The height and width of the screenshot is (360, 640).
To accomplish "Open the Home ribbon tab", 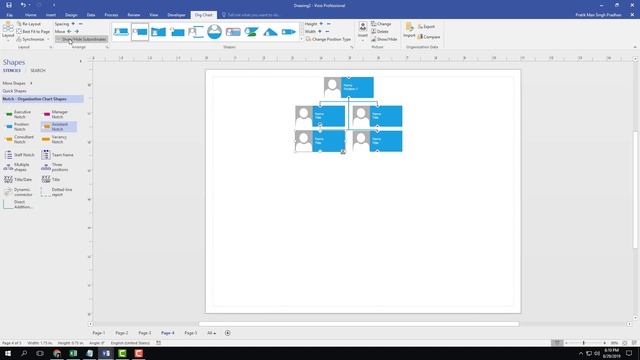I will [31, 15].
